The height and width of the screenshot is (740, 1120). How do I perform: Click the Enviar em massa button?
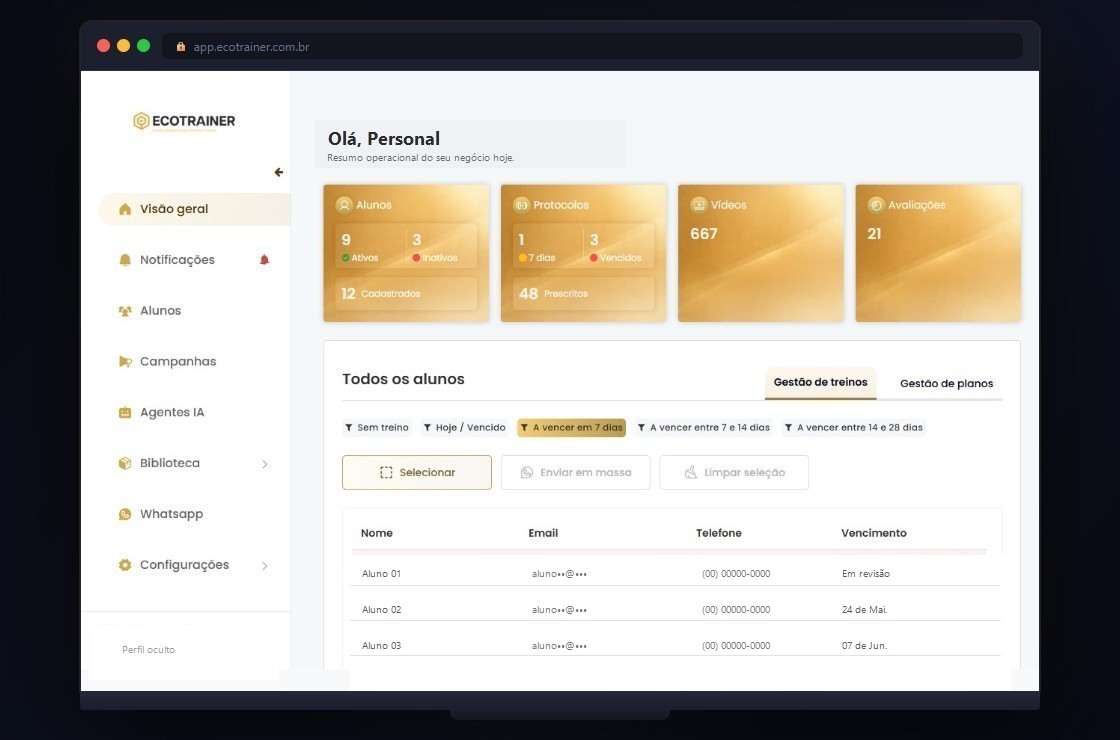[576, 472]
